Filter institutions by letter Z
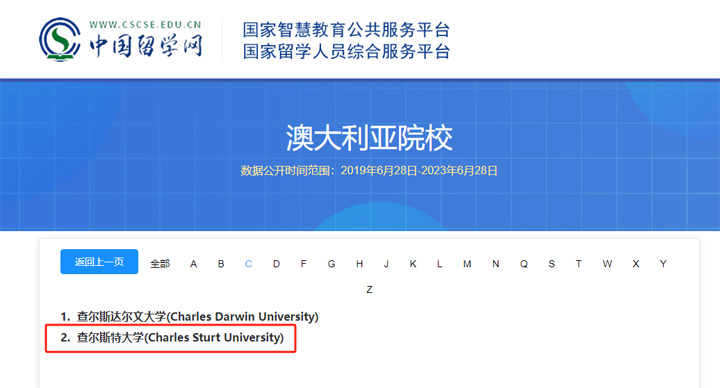Viewport: 720px width, 388px height. (x=369, y=290)
